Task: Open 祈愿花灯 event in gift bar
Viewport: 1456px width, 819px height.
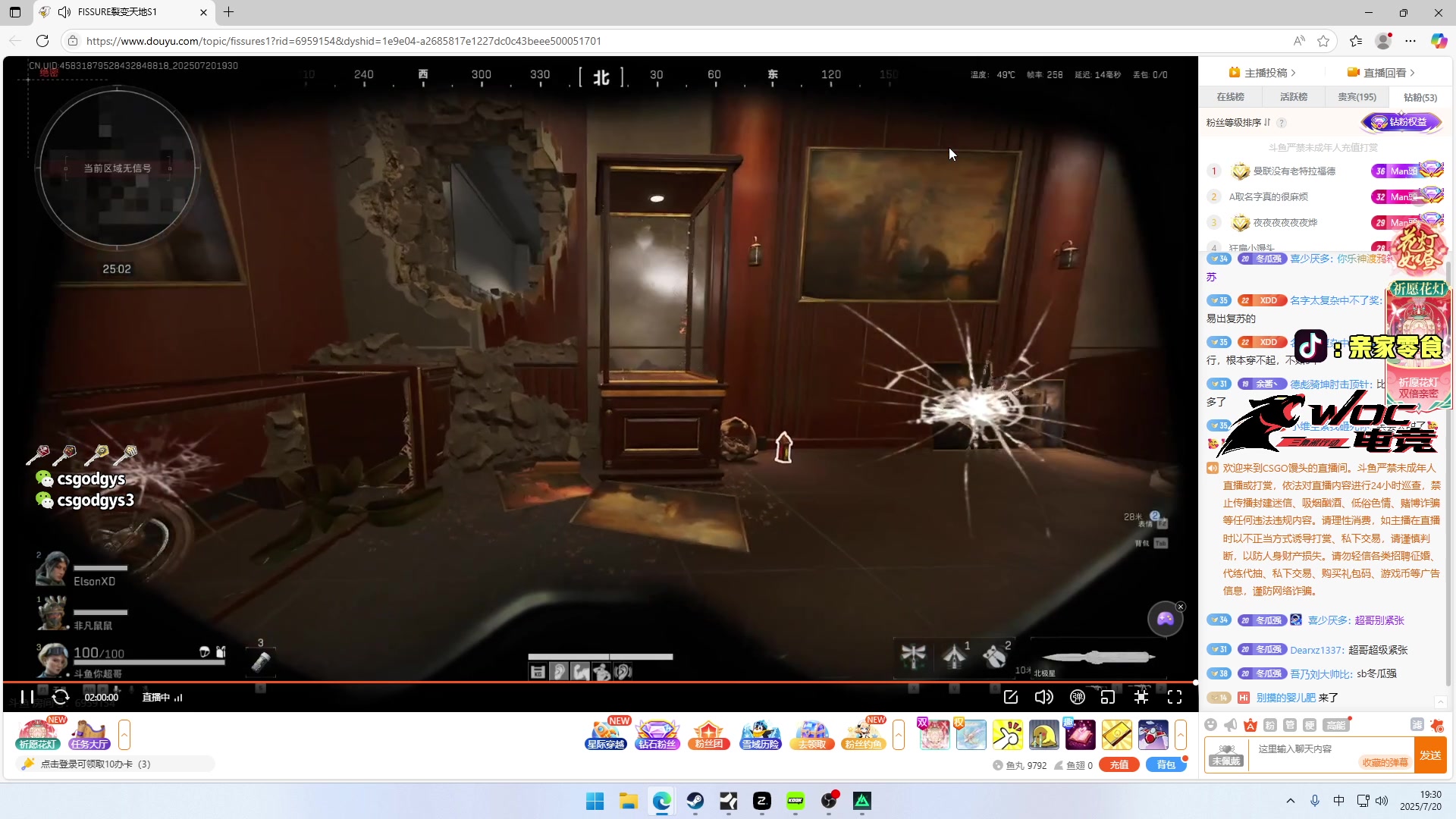Action: coord(36,733)
